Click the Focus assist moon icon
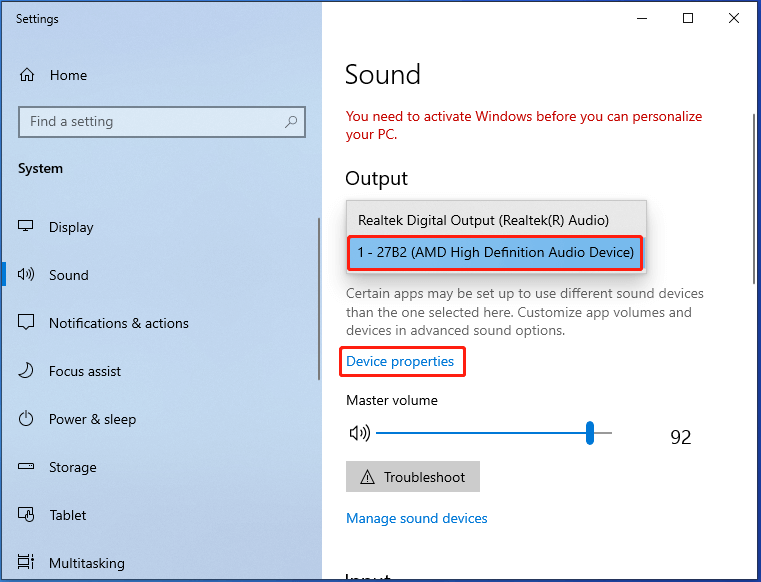Screen dimensions: 761x582 [27, 371]
